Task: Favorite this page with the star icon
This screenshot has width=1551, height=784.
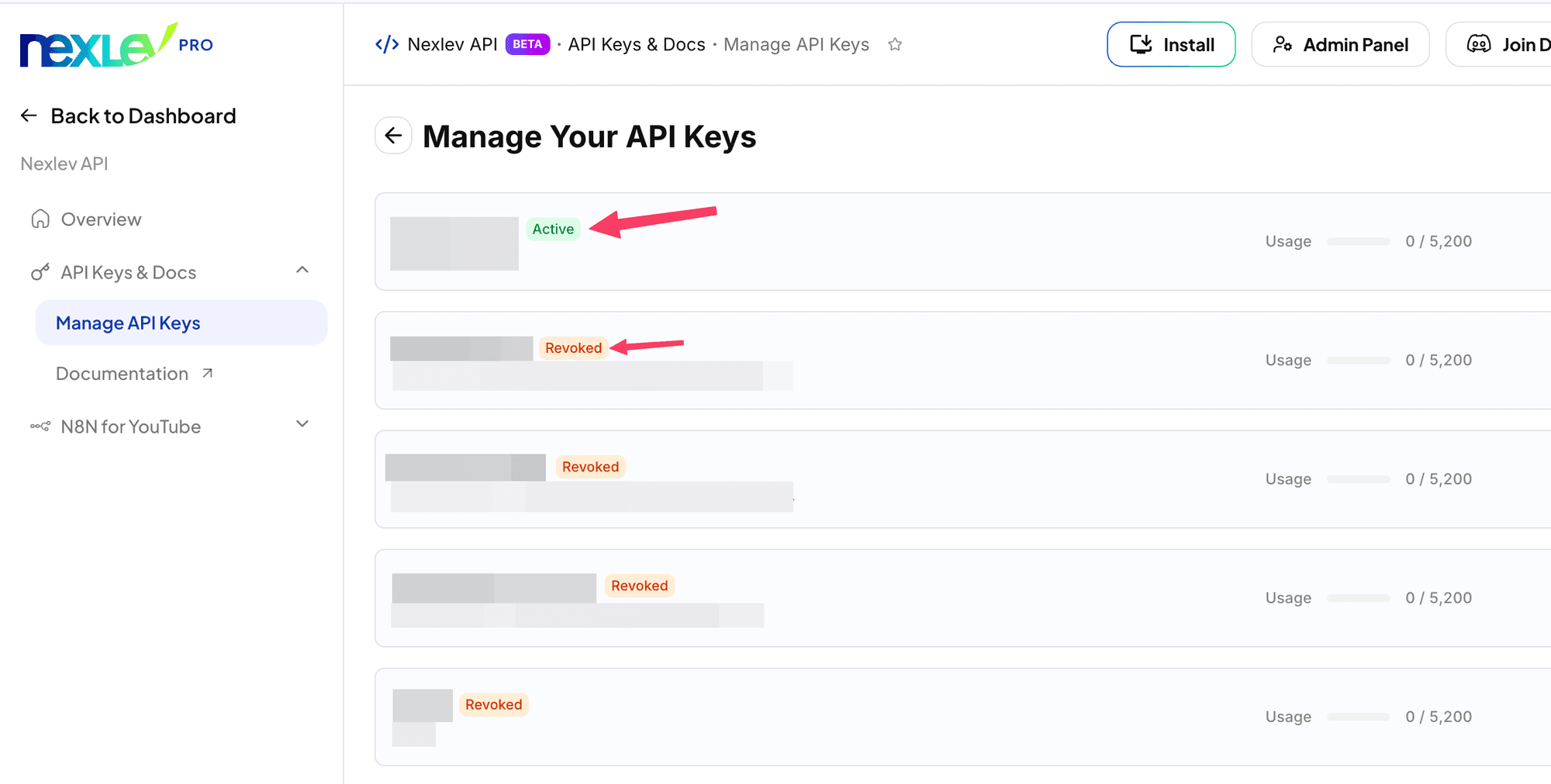Action: [895, 44]
